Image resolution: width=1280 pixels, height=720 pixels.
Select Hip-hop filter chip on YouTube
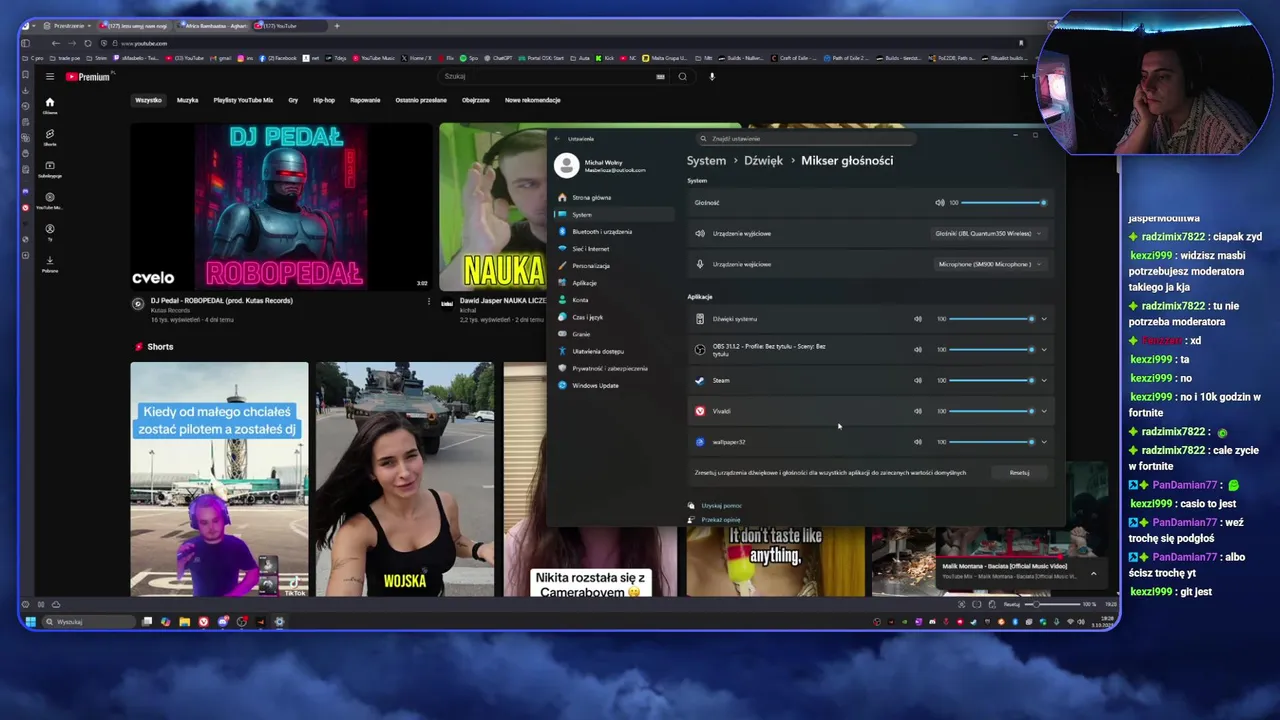324,100
